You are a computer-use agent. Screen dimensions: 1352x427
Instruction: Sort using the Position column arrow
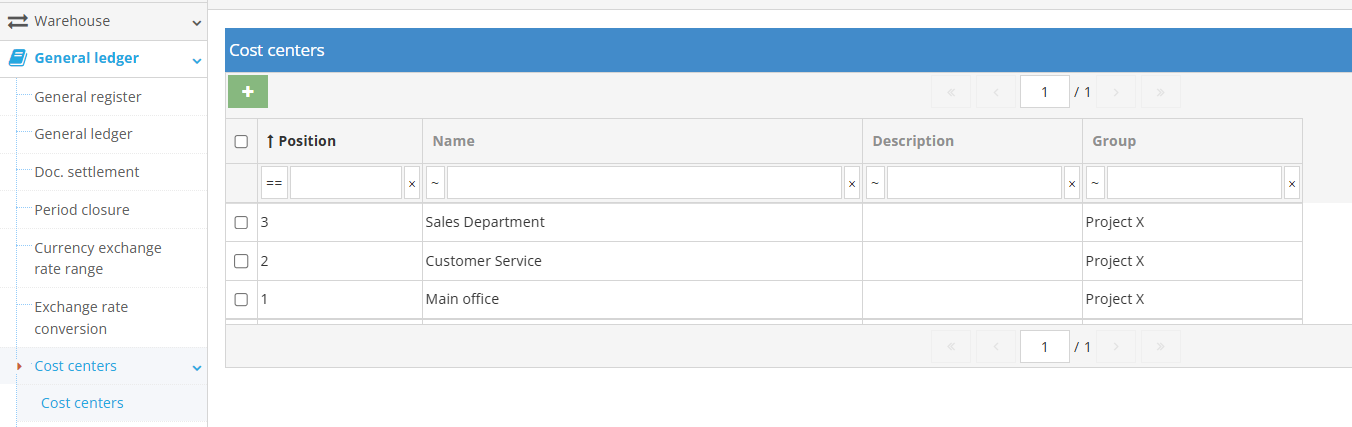(x=270, y=141)
